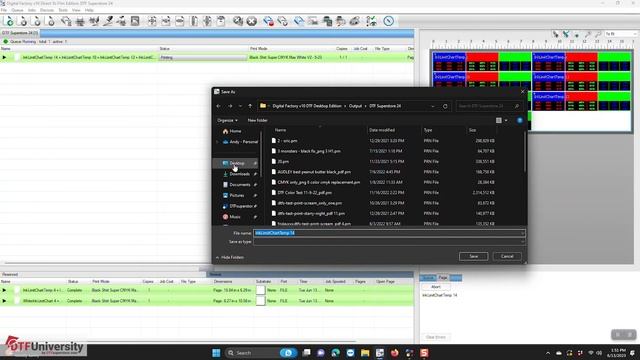This screenshot has height=360, width=640.
Task: Click the substrate swatch on the WhiteInkLimitChart 4 row
Action: pyautogui.click(x=260, y=301)
